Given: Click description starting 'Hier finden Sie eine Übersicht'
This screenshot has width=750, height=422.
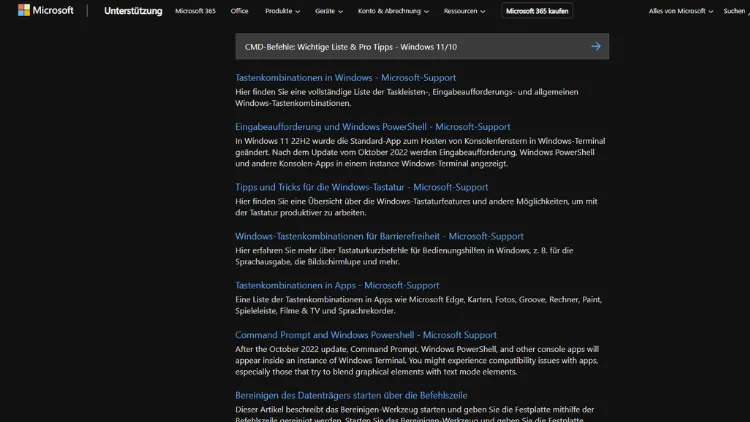Looking at the screenshot, I should pos(416,207).
